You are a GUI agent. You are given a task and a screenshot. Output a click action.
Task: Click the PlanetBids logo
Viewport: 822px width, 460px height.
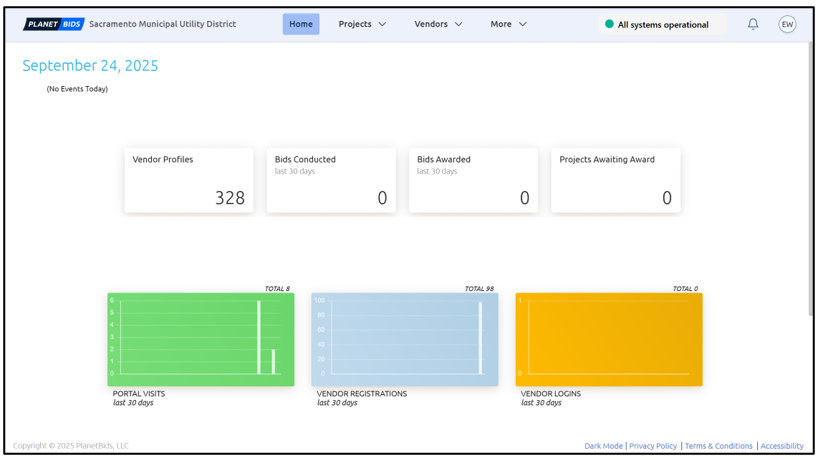[53, 24]
